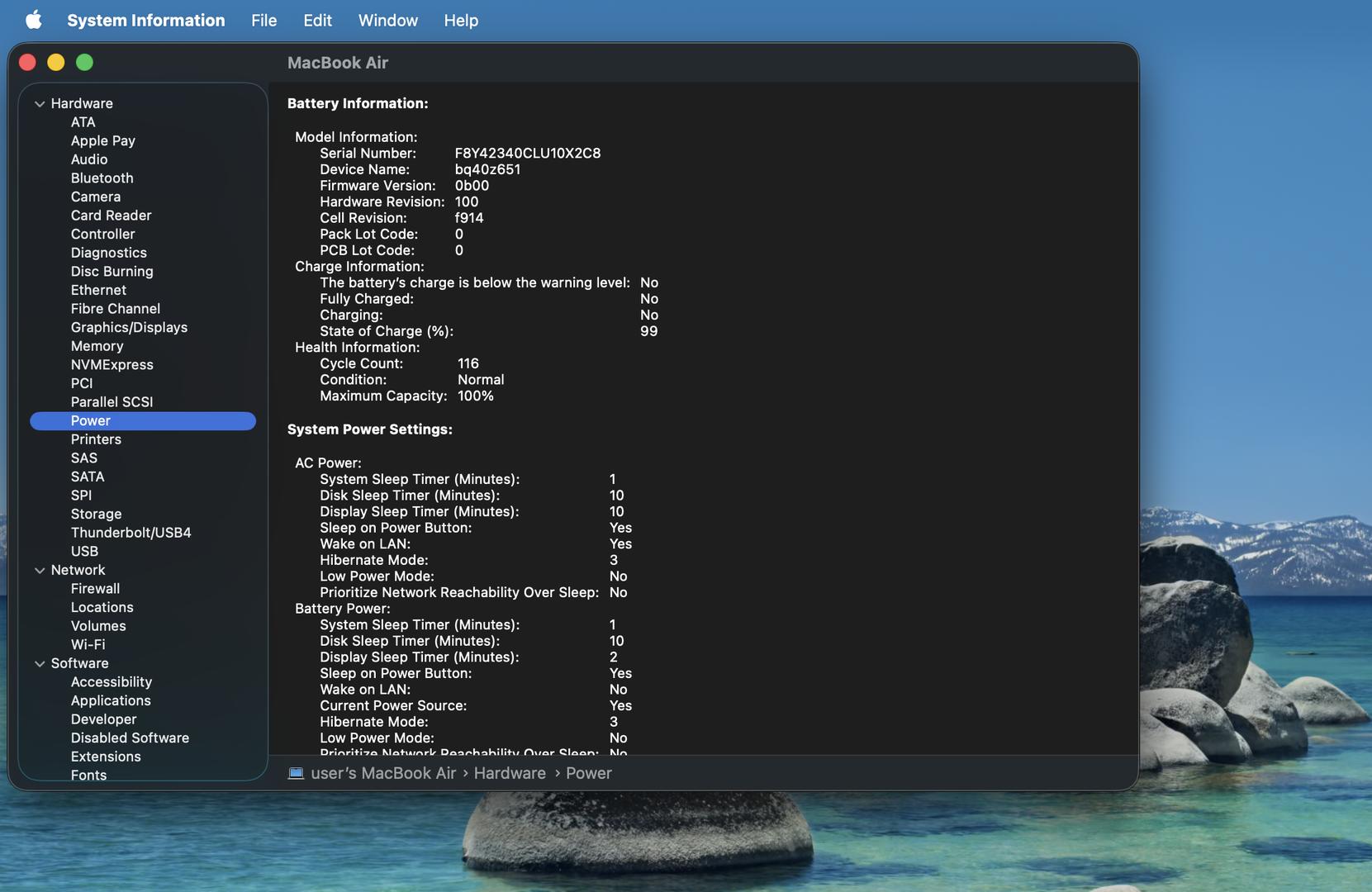Open the Help menu
This screenshot has width=1372, height=892.
(x=460, y=20)
